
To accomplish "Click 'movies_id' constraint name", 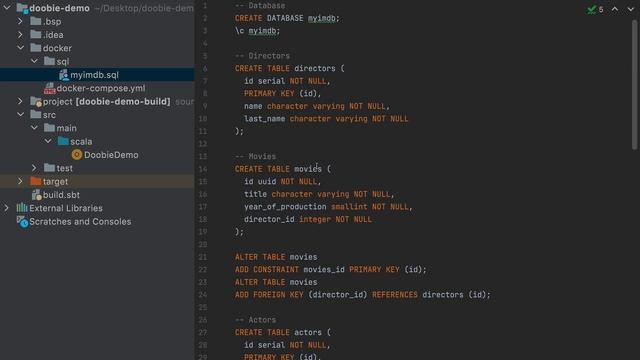I will (x=324, y=270).
